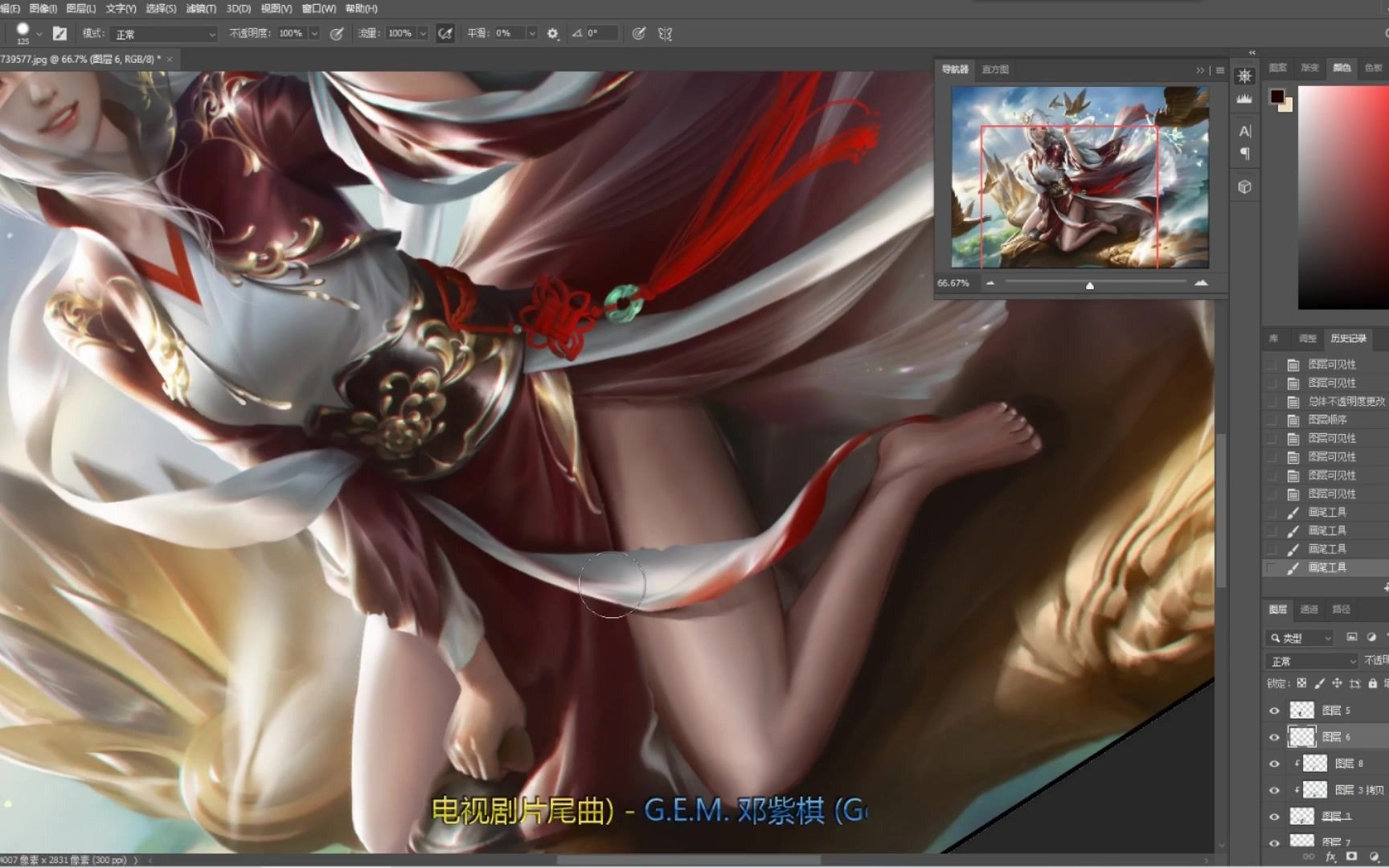Collapse right panels double-arrow at top
1389x868 pixels.
[x=1252, y=53]
